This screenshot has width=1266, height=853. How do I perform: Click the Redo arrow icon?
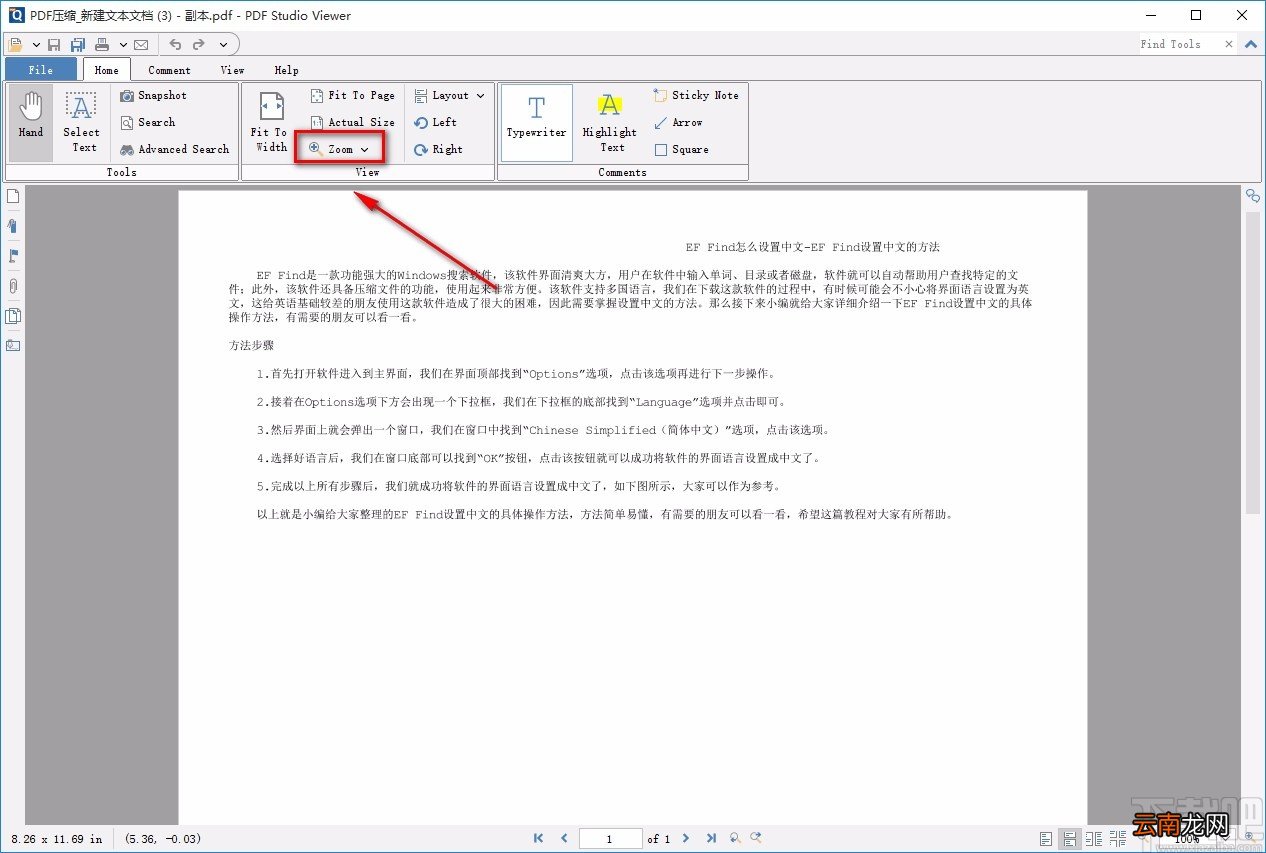199,44
